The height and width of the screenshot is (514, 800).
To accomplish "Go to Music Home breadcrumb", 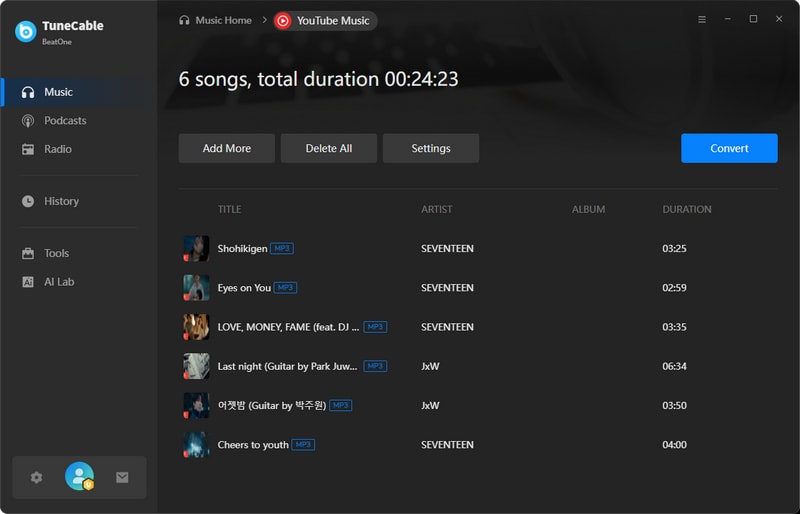I will pos(215,20).
